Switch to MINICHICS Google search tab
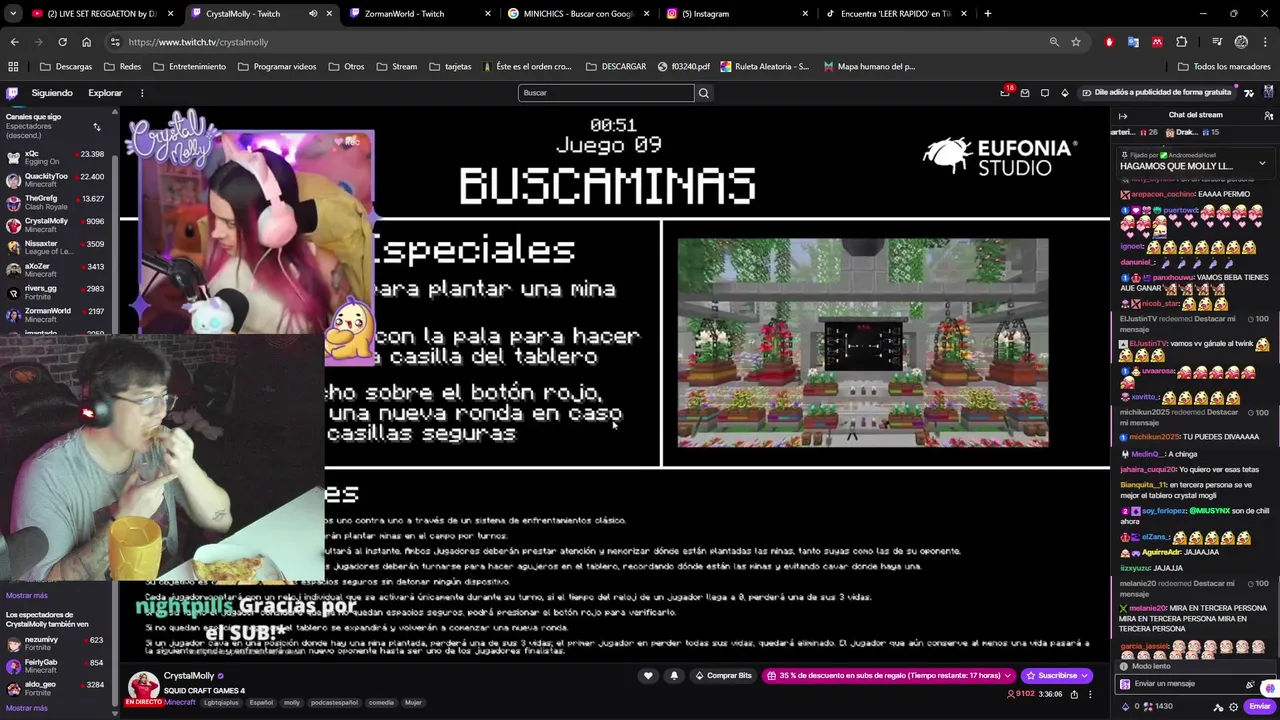Image resolution: width=1280 pixels, height=720 pixels. tap(577, 14)
